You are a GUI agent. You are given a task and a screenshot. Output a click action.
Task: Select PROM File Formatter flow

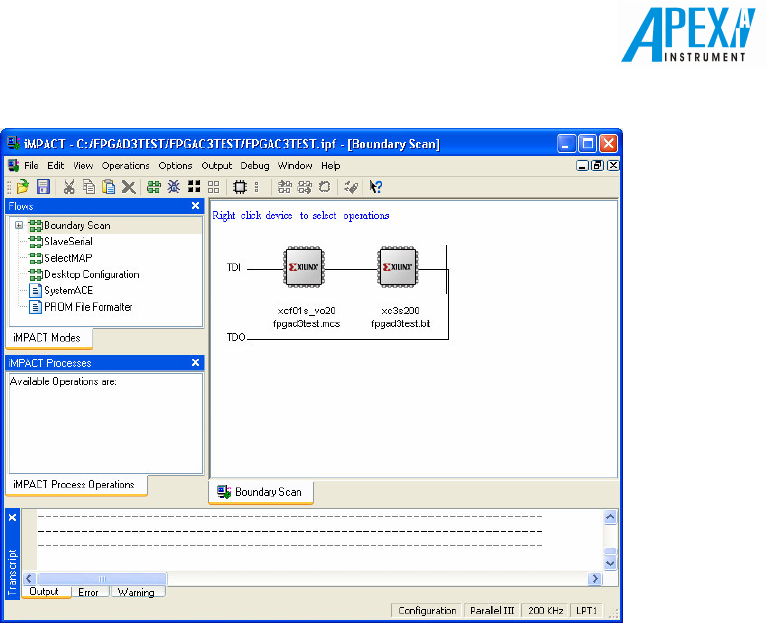pyautogui.click(x=88, y=307)
